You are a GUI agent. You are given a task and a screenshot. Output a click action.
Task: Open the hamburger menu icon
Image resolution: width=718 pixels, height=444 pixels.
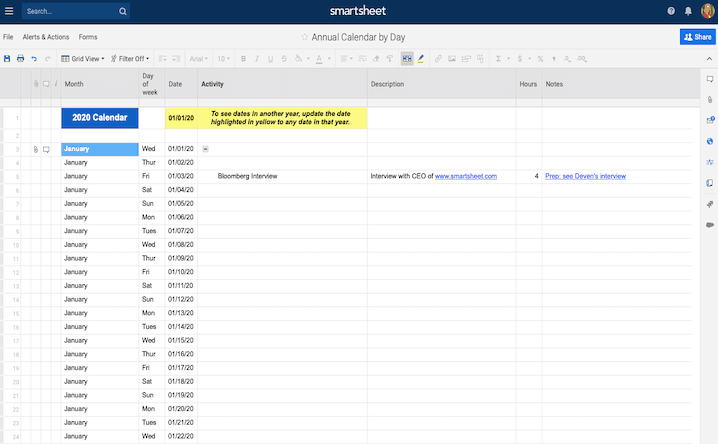pyautogui.click(x=8, y=11)
